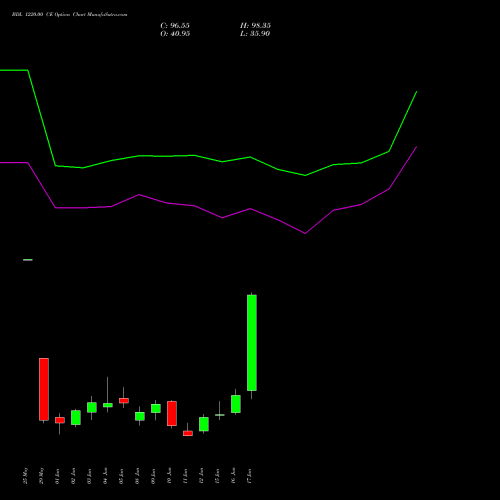Screen dimensions: 500x500
Task: Select the tall green candle for 17 Jun
Action: point(252,343)
